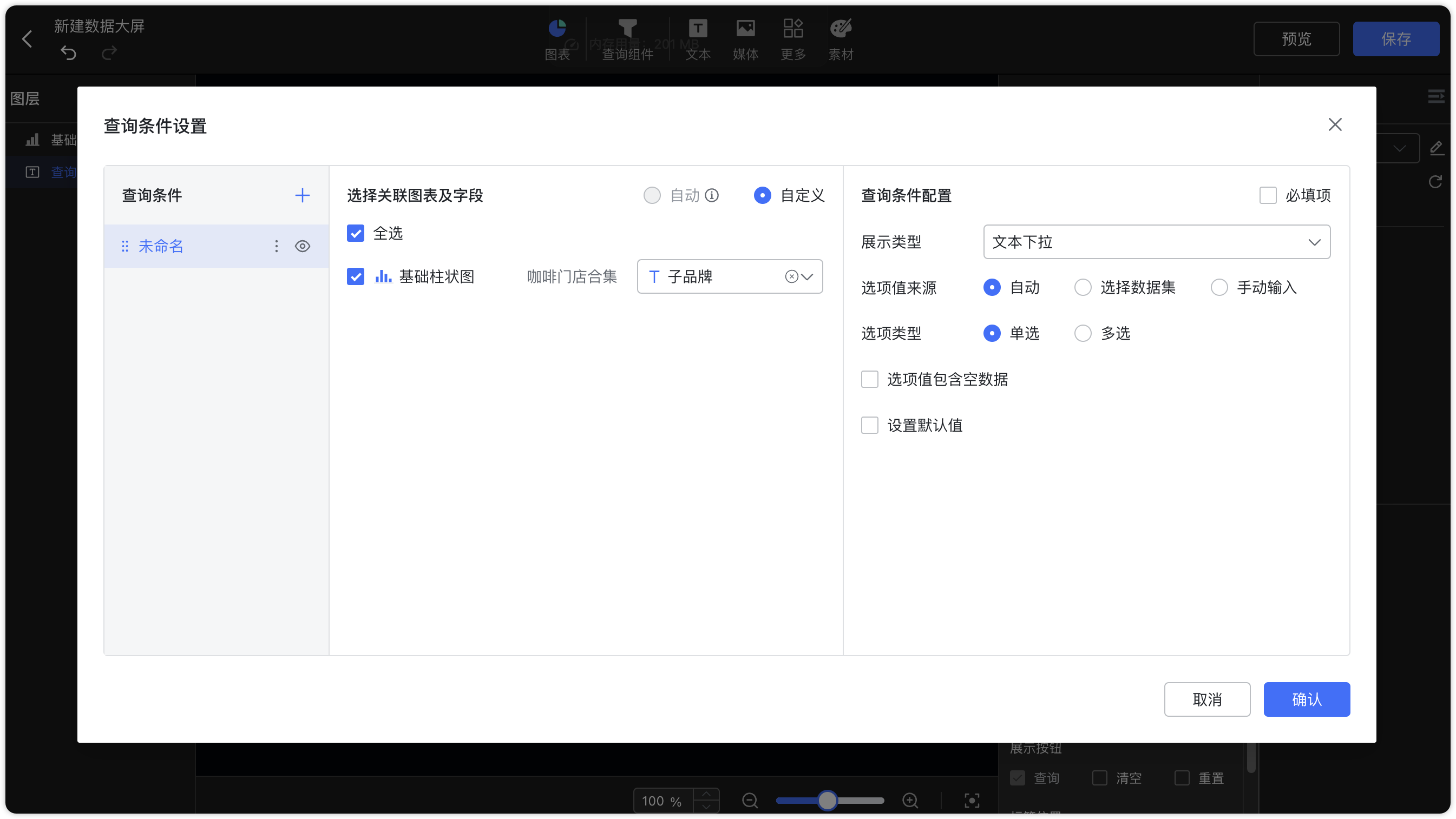
Task: Open the 素材 materials palette
Action: [841, 39]
